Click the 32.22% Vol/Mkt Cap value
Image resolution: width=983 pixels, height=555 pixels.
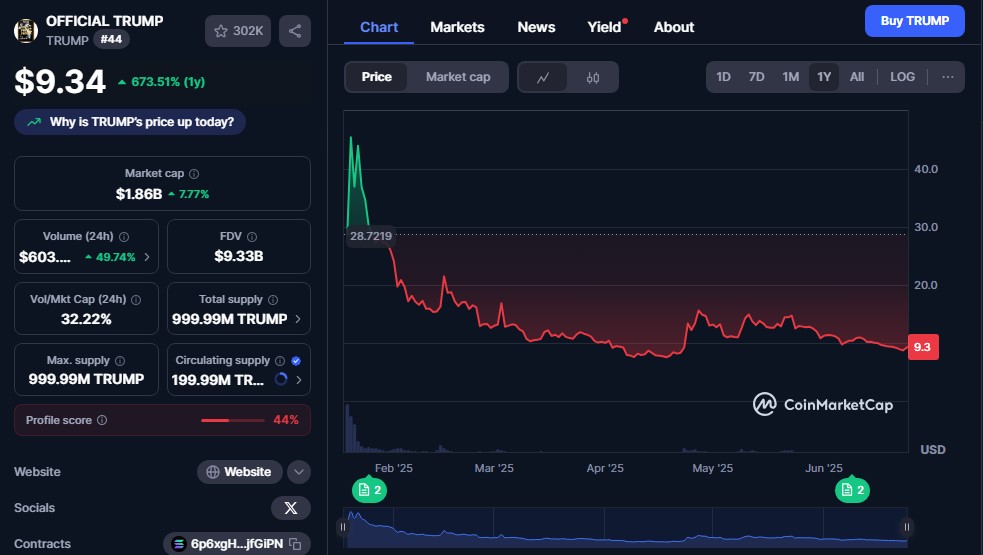point(86,319)
